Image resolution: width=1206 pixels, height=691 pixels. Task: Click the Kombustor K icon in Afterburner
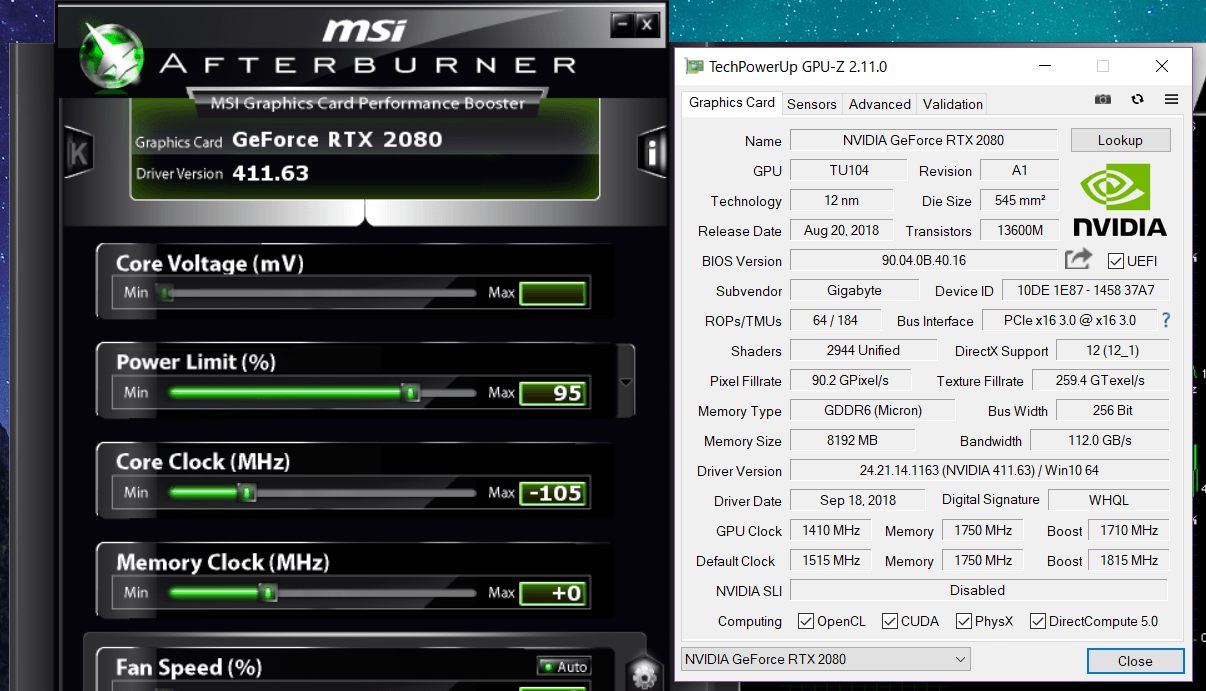[x=78, y=153]
